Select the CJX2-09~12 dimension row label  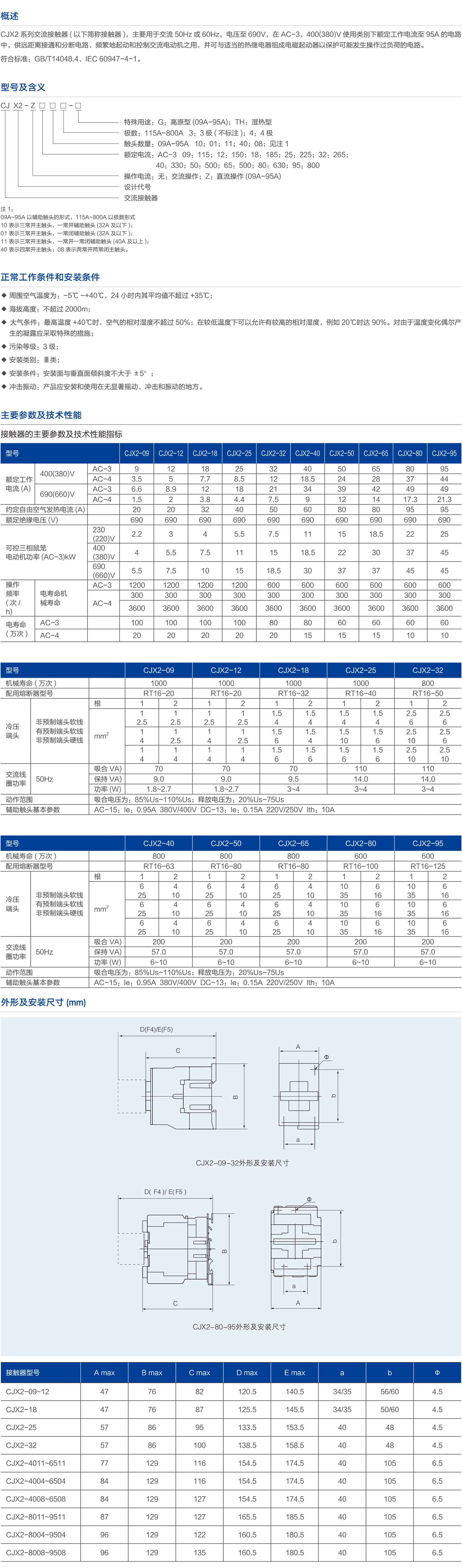[x=27, y=1391]
